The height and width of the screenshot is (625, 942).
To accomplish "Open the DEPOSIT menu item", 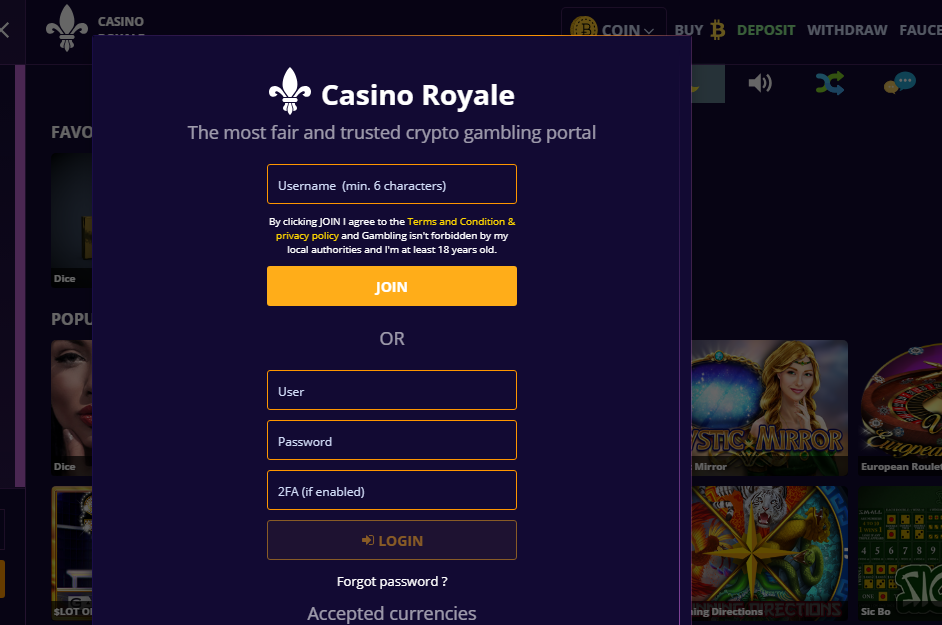I will click(x=766, y=30).
